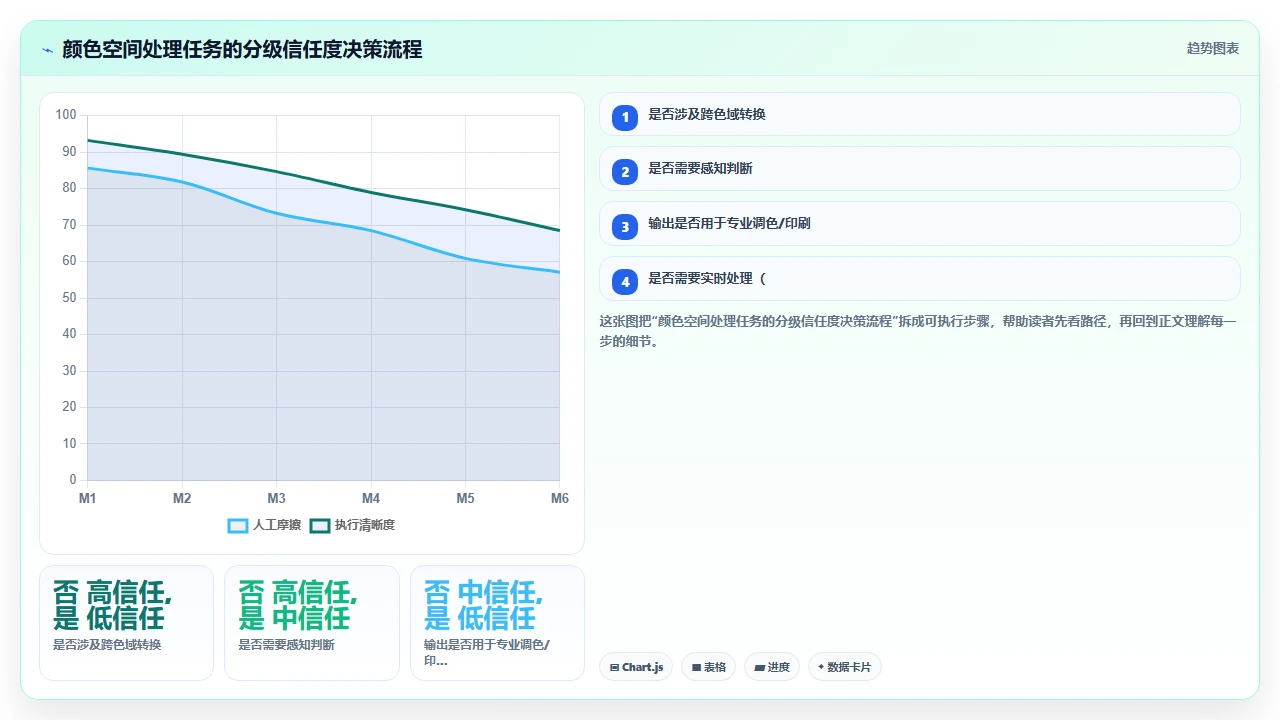The width and height of the screenshot is (1280, 720).
Task: Select step 是否需要实时处理 in the list
Action: [920, 279]
